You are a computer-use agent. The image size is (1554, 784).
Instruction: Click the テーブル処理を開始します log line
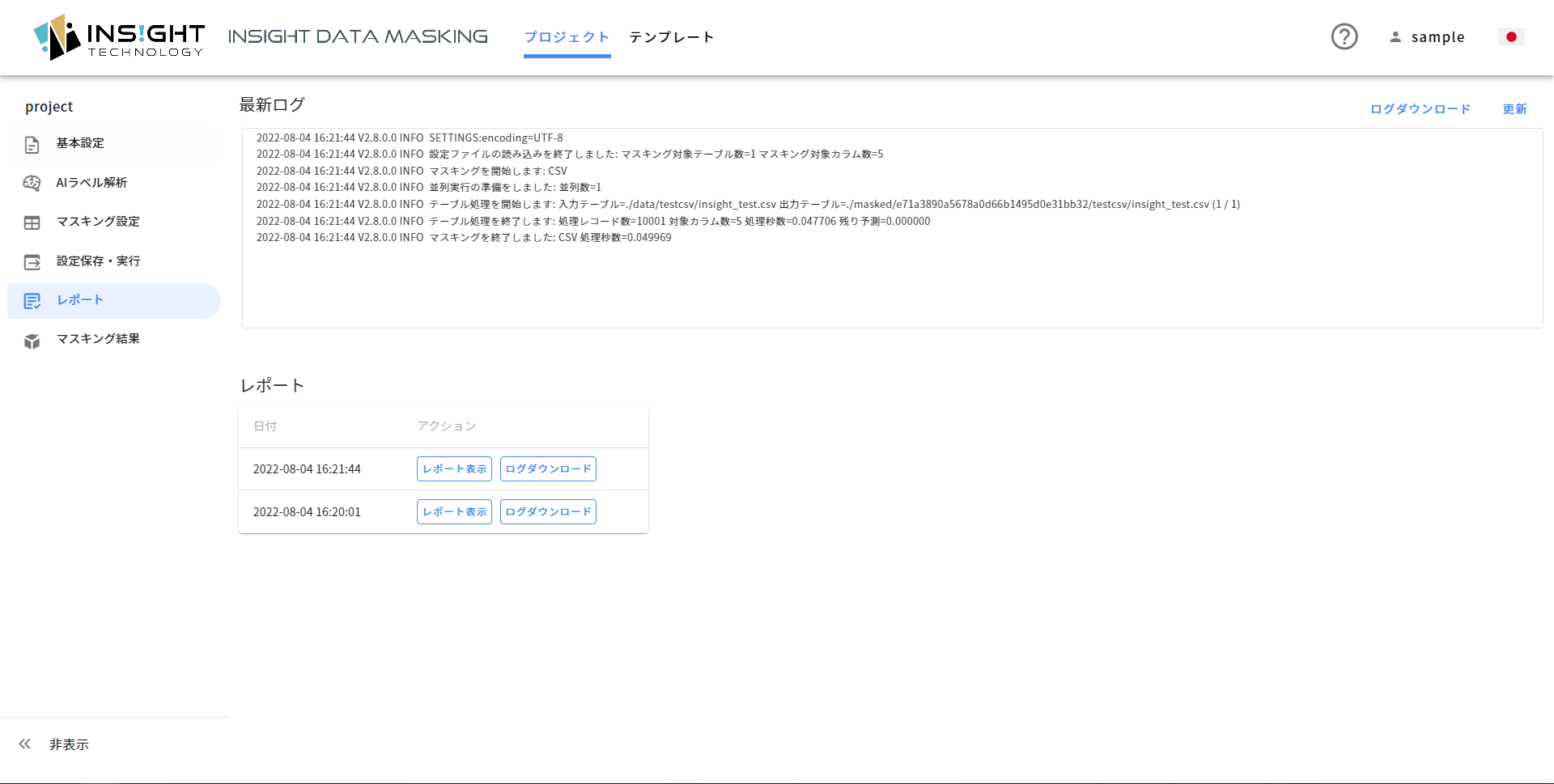(748, 205)
